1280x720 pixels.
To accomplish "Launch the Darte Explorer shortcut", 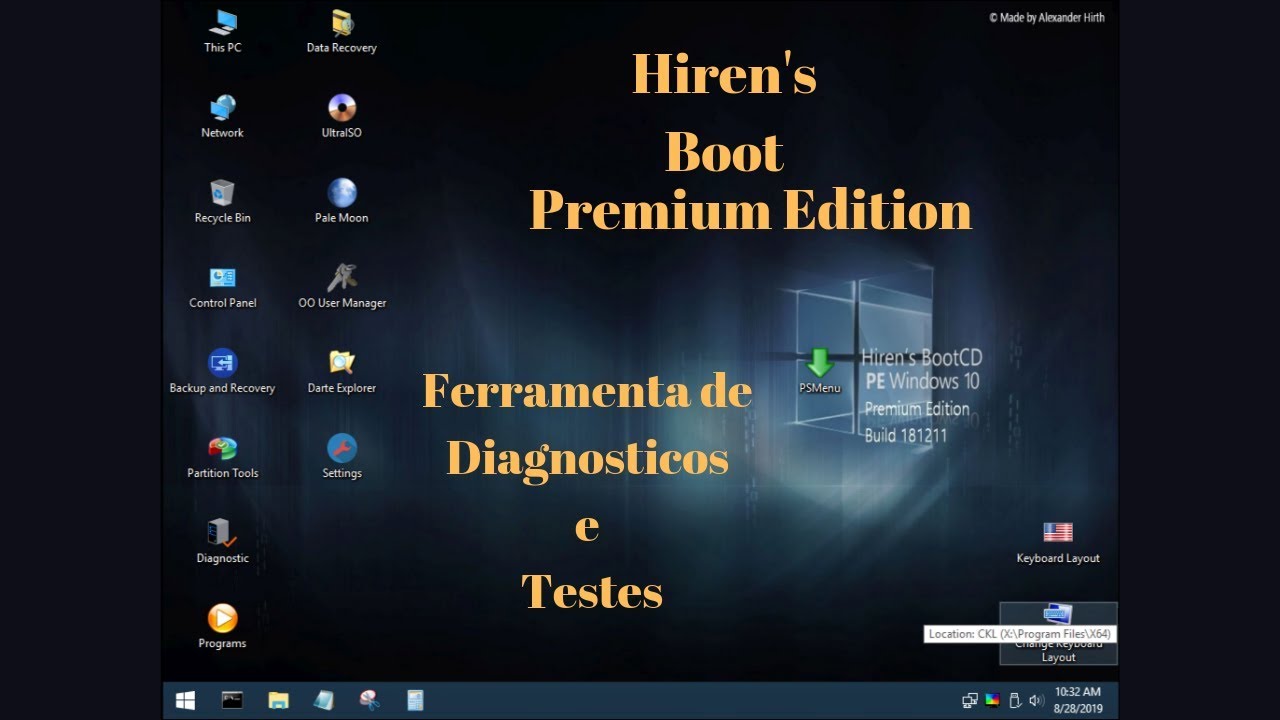I will tap(342, 371).
